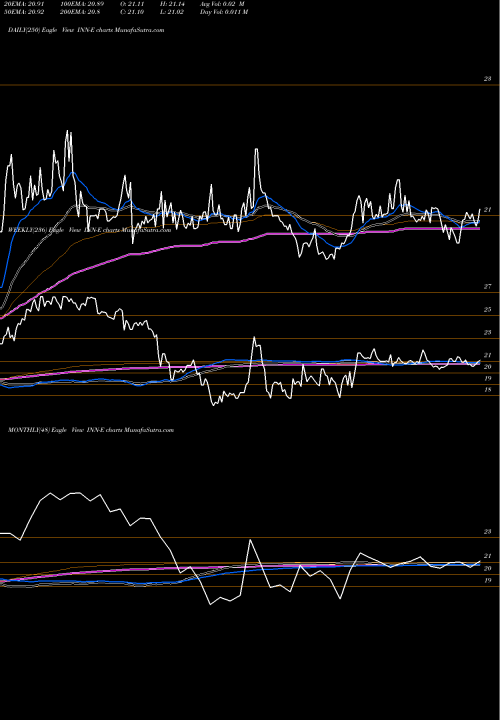Select the 200EMA: 20.8 readout
The height and width of the screenshot is (720, 500).
pyautogui.click(x=80, y=12)
